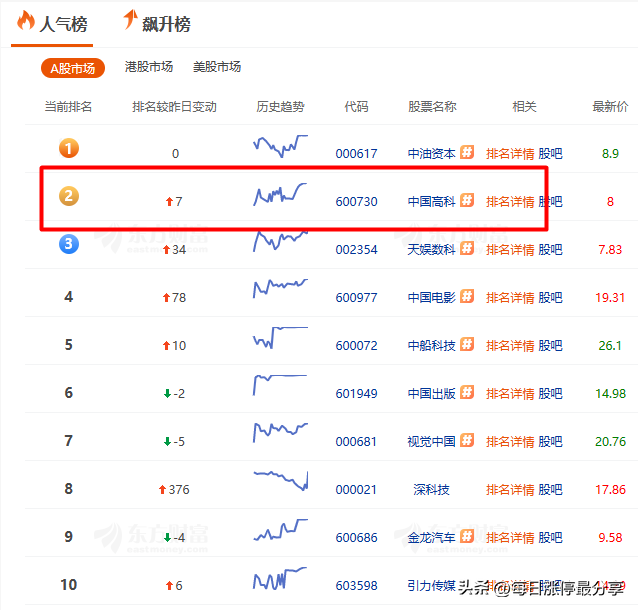Click the hashtag icon next to 中国电影
This screenshot has height=610, width=638.
467,297
